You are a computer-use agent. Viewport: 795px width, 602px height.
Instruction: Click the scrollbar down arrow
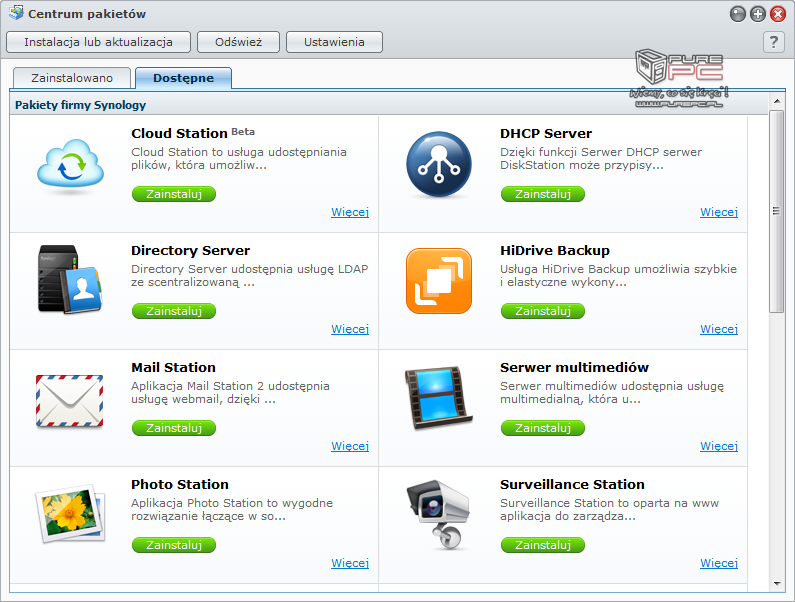click(777, 584)
